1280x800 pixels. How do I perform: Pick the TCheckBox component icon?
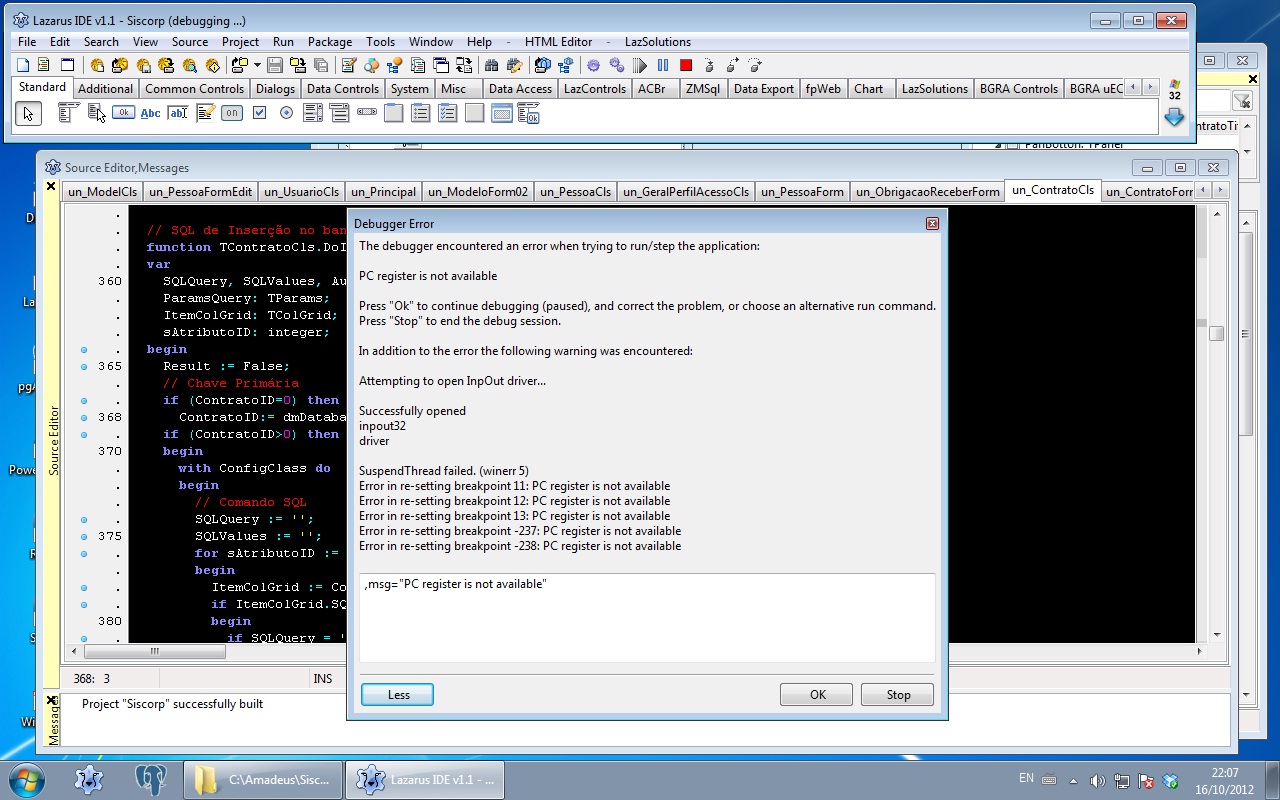tap(259, 113)
